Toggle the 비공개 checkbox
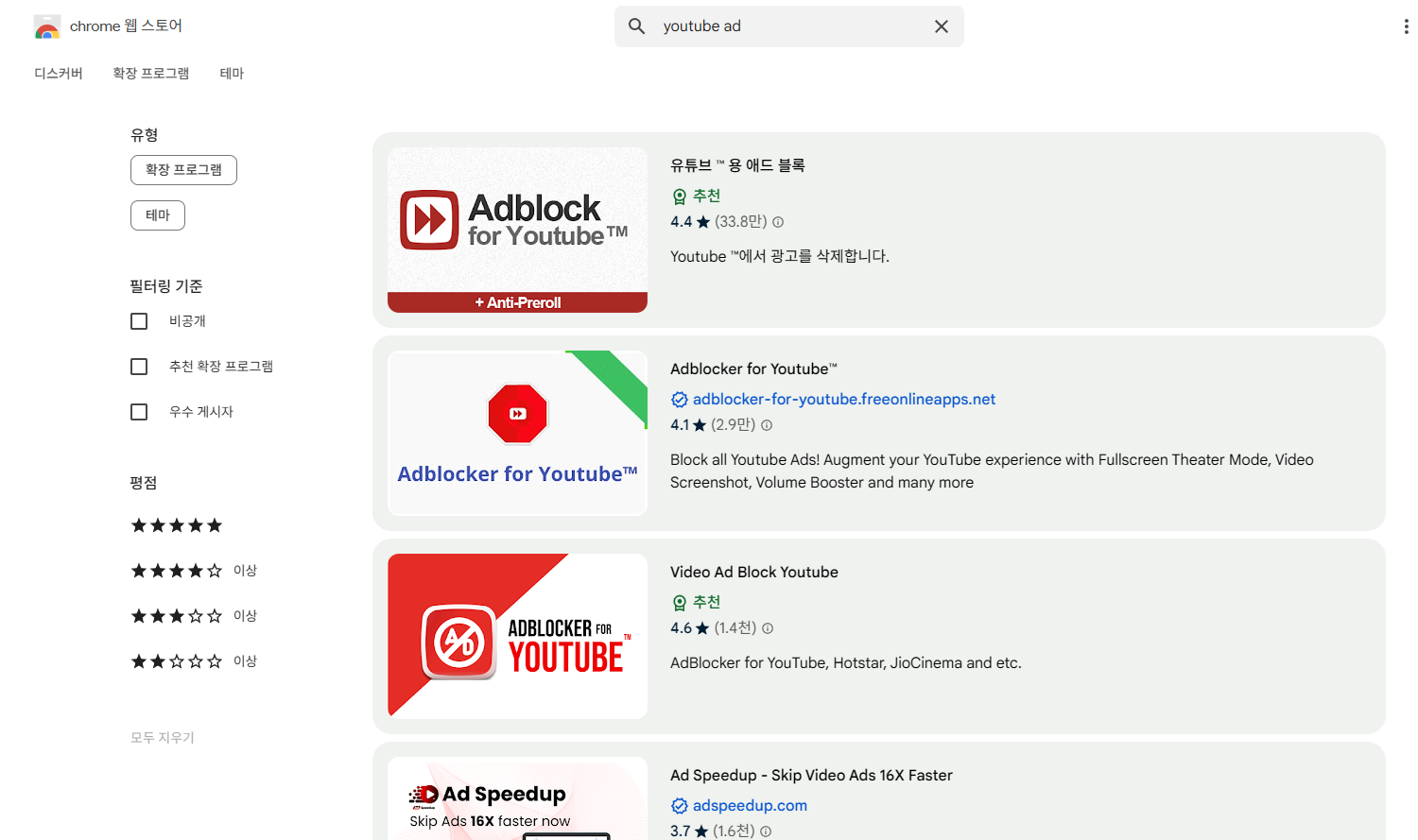This screenshot has width=1418, height=840. click(x=139, y=321)
